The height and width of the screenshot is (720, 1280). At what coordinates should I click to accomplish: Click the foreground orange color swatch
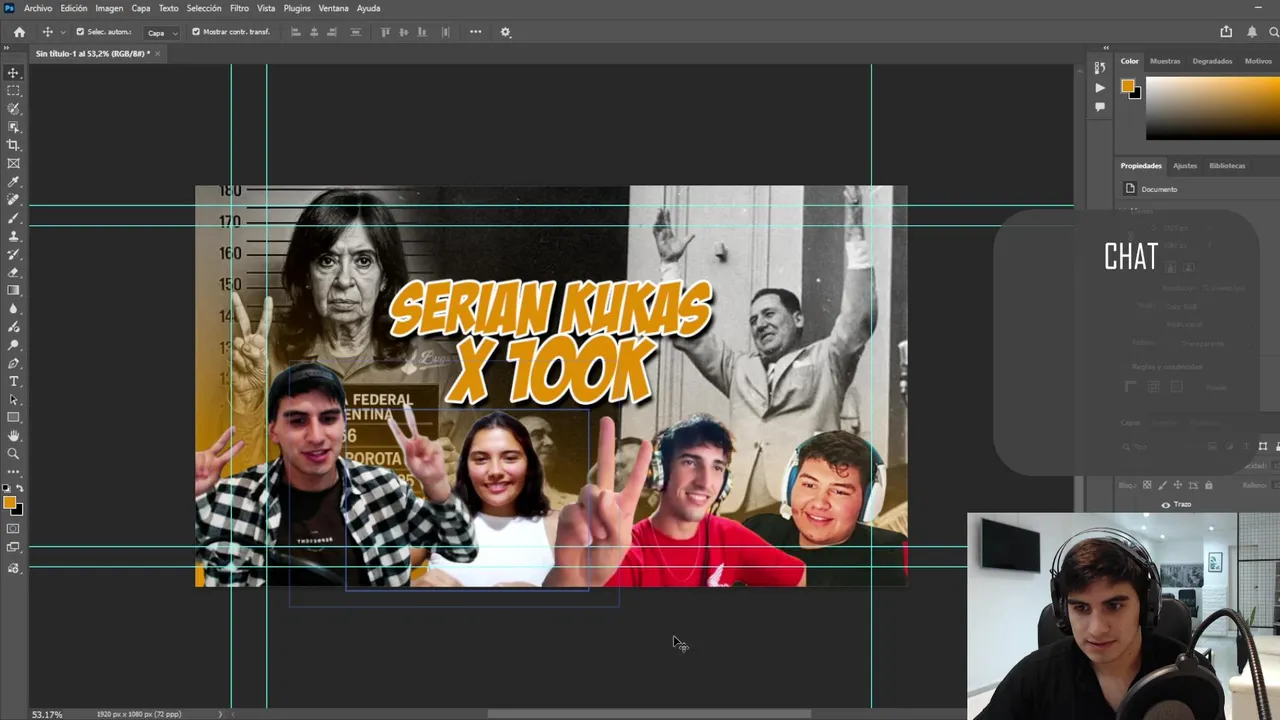coord(8,503)
